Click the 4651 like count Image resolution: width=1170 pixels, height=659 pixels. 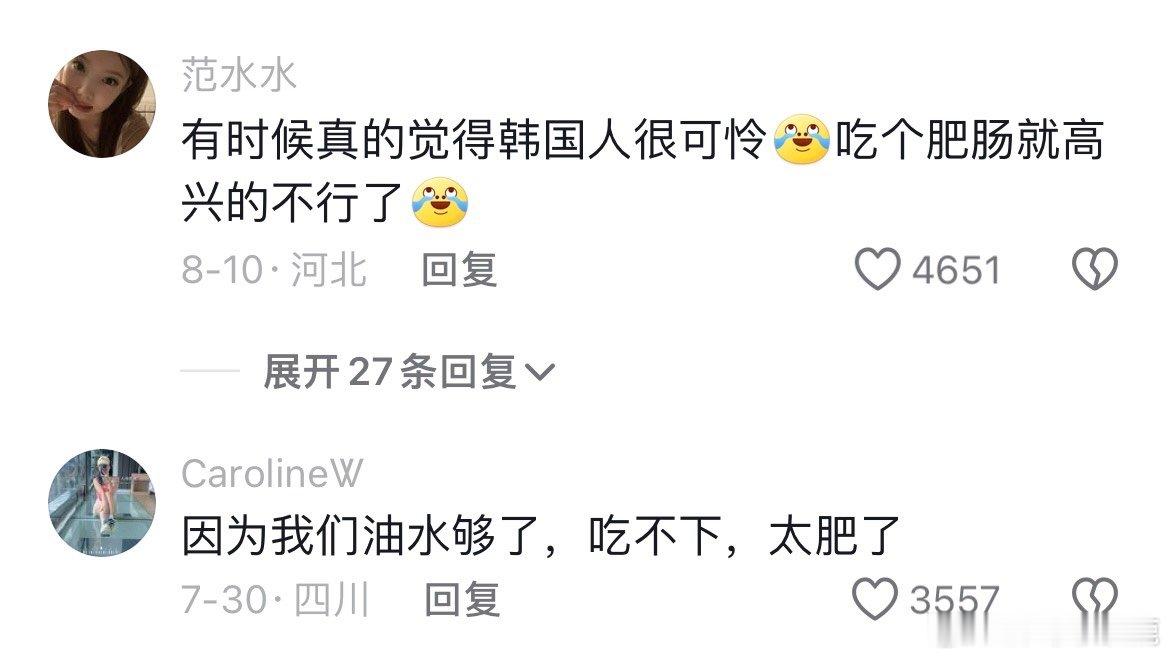(x=956, y=270)
